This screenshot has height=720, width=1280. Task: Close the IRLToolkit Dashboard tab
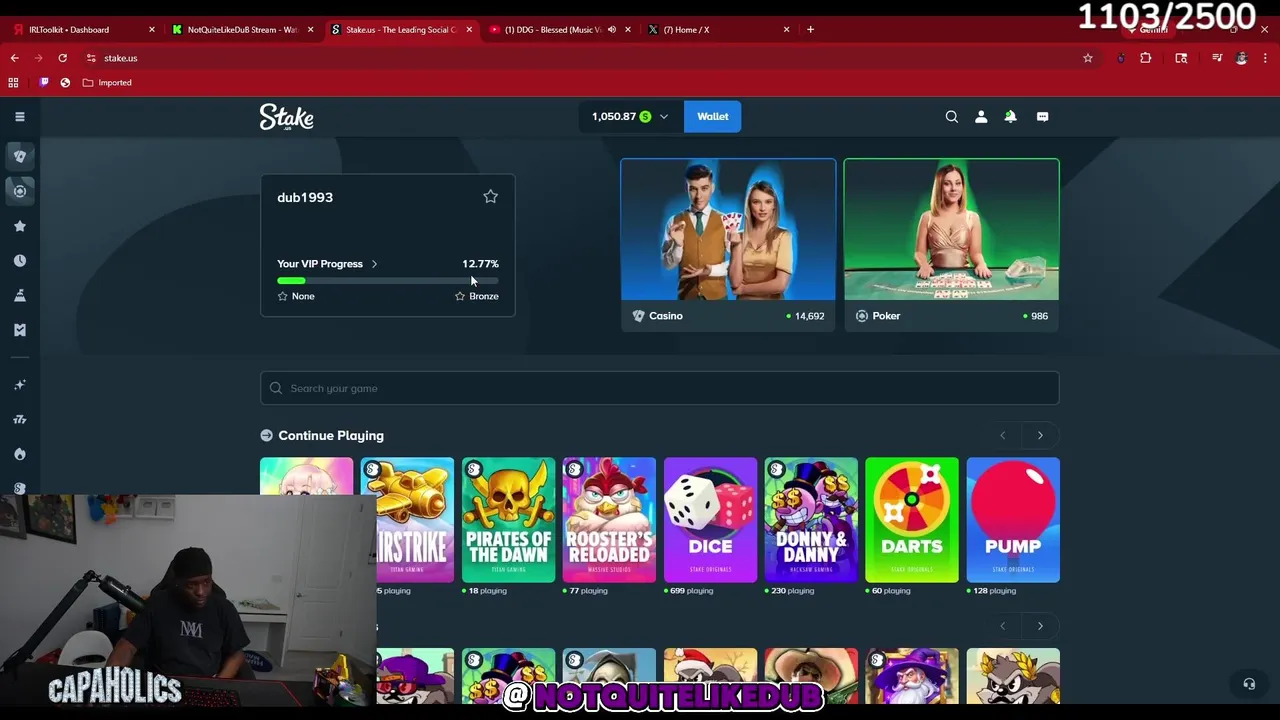coord(152,30)
